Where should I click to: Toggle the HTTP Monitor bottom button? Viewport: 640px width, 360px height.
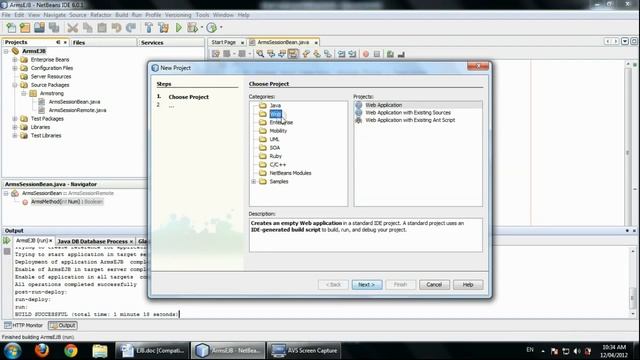click(x=24, y=325)
